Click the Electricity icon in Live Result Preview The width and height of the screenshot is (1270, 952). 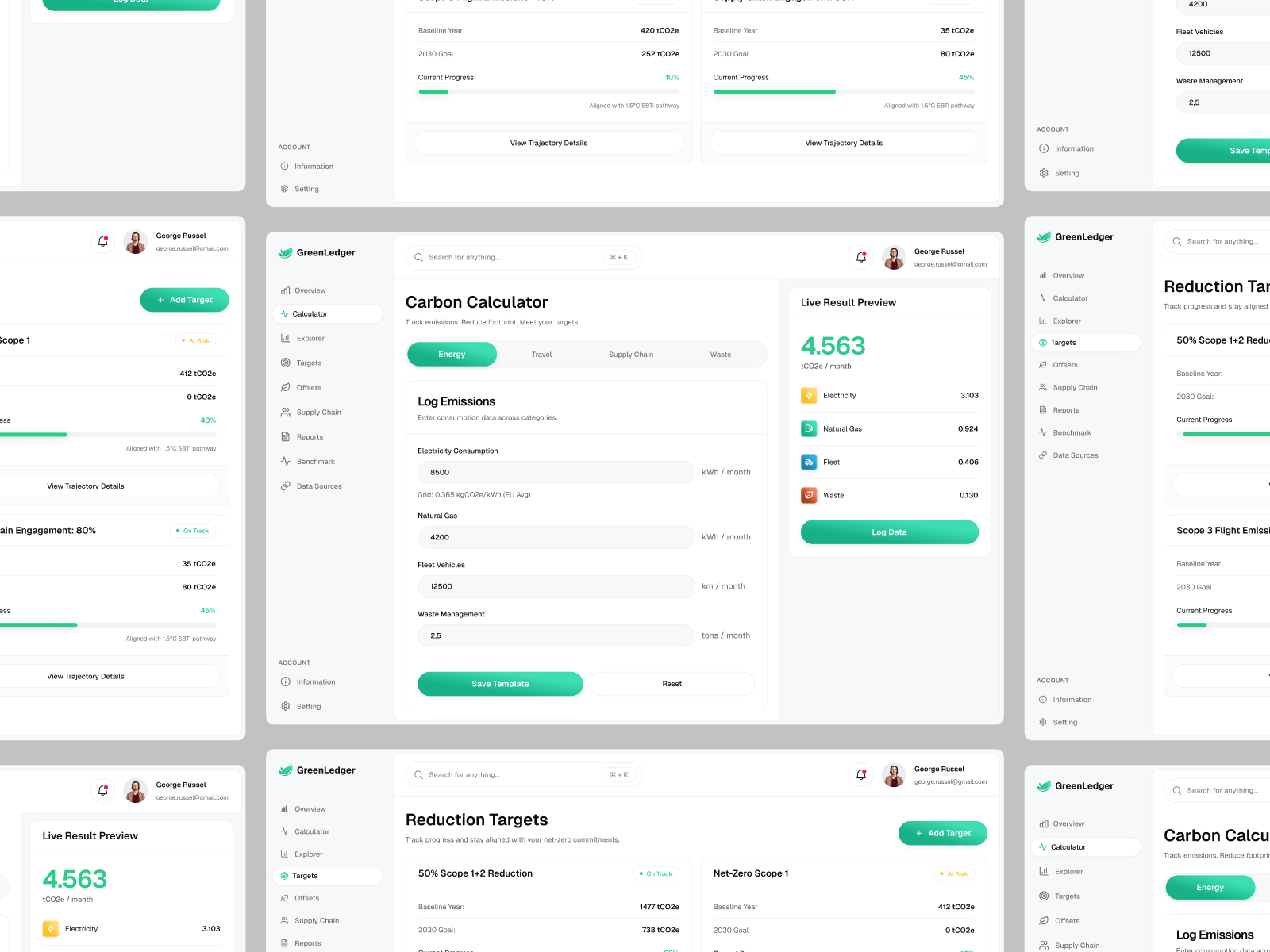(809, 395)
